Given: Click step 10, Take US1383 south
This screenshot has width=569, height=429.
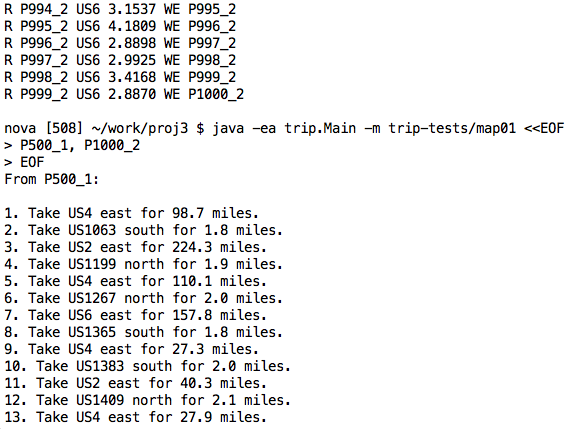Looking at the screenshot, I should [x=147, y=367].
